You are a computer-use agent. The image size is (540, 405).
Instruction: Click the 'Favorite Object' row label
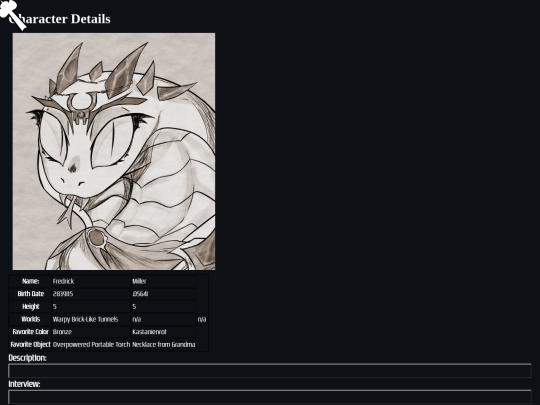pos(30,344)
